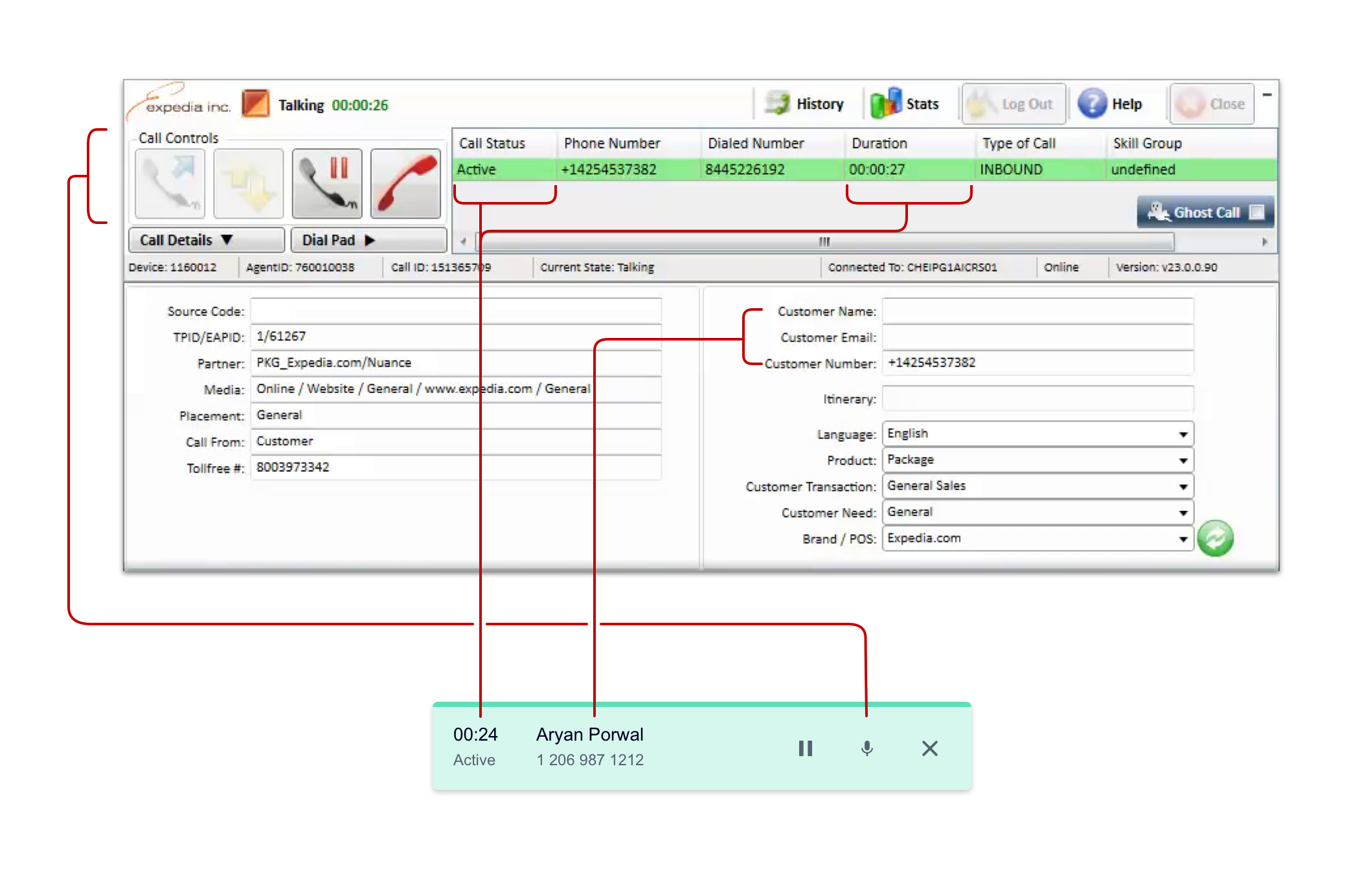
Task: Click the Placement field
Action: [456, 415]
